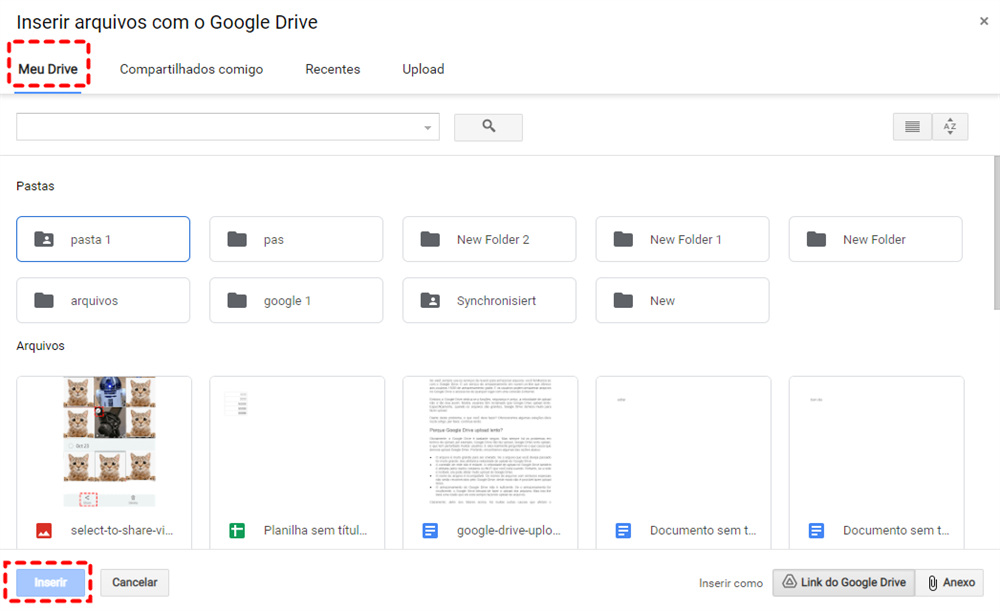The height and width of the screenshot is (611, 1000).
Task: Click the vertical scrollbar of the file list
Action: [x=996, y=232]
